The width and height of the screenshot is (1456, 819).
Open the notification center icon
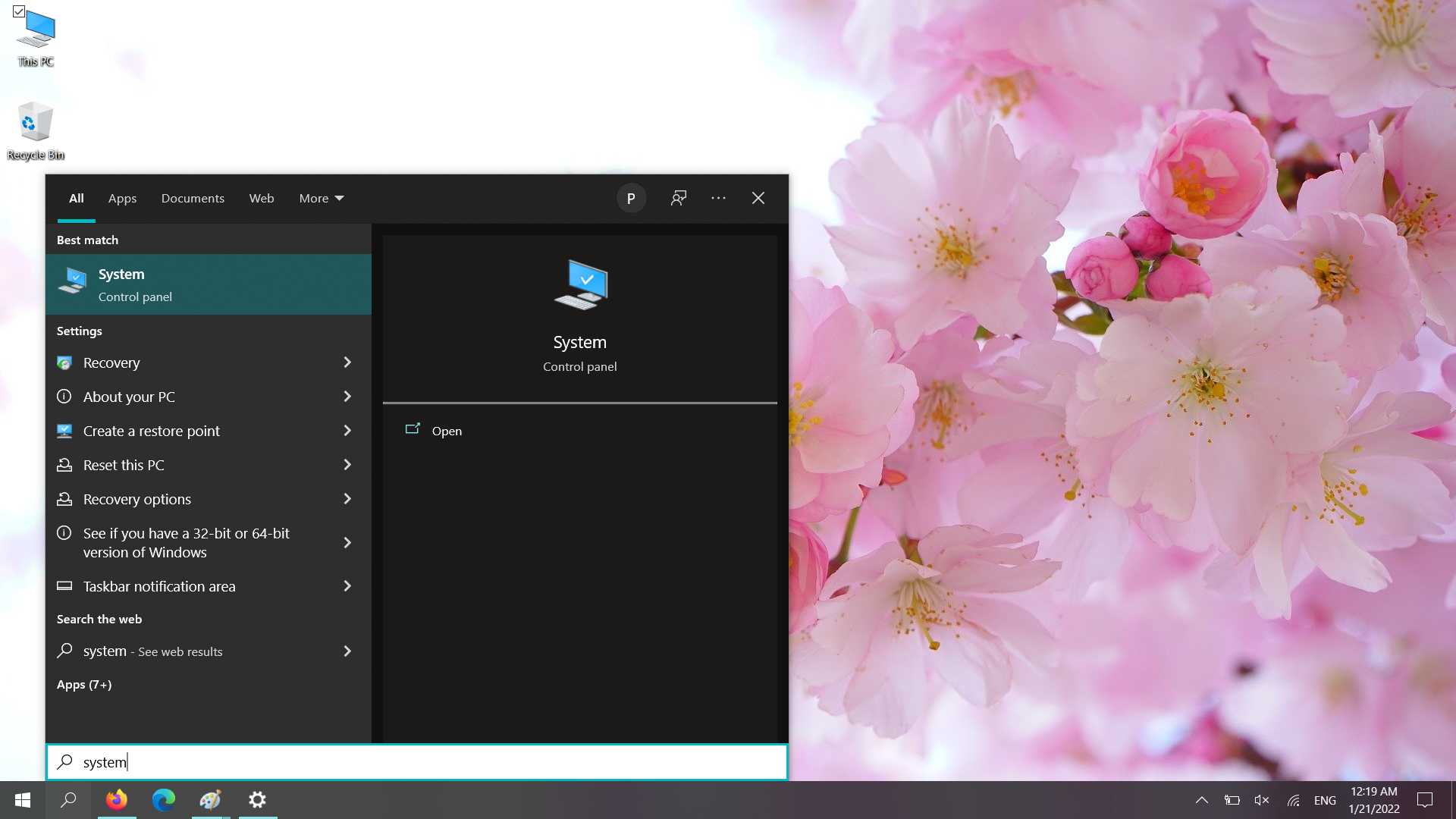[x=1425, y=800]
